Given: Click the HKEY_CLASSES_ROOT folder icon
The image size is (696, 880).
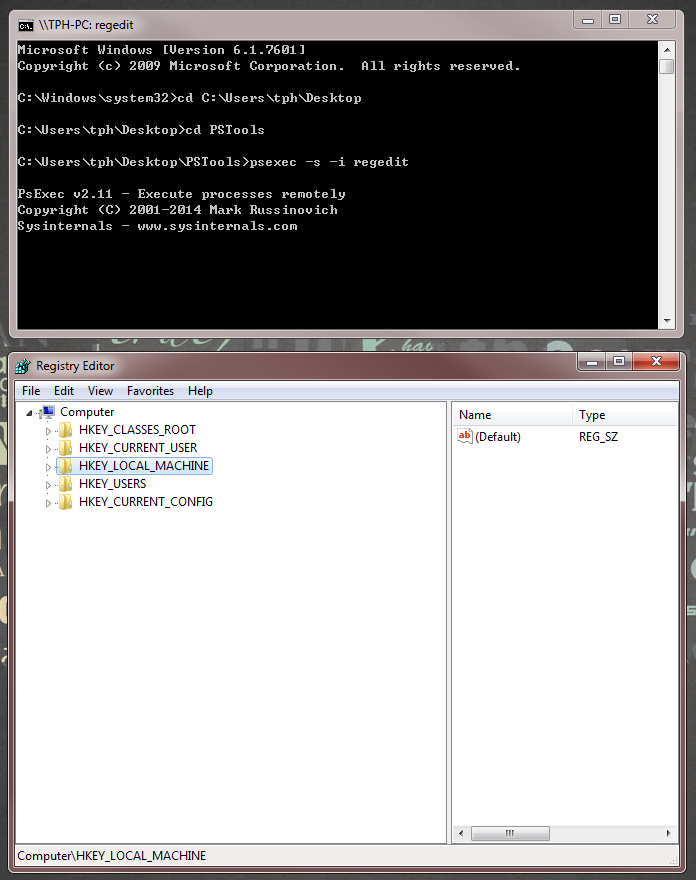Looking at the screenshot, I should coord(66,430).
